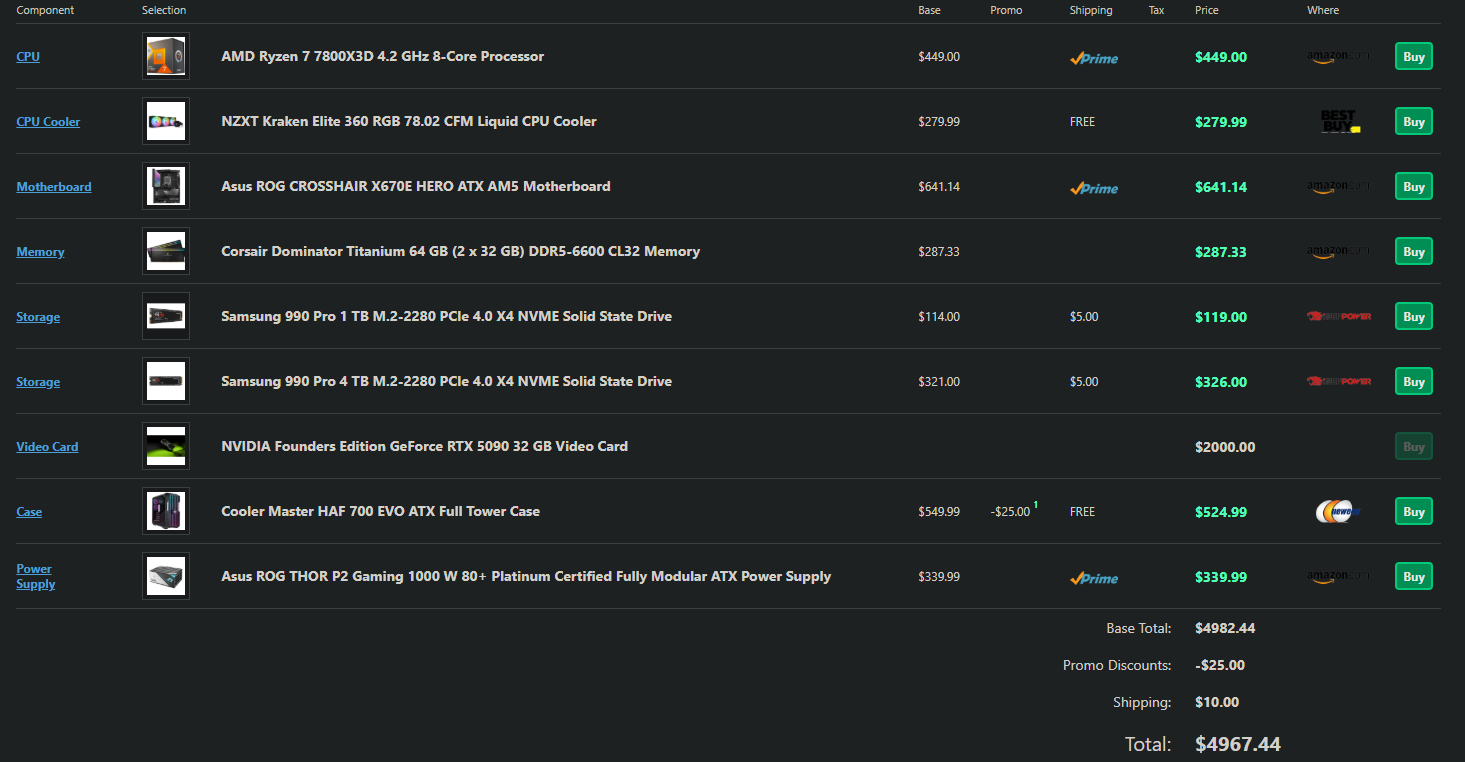The width and height of the screenshot is (1465, 762).
Task: Click the promo footnote marker on the case discount
Action: coord(1035,506)
